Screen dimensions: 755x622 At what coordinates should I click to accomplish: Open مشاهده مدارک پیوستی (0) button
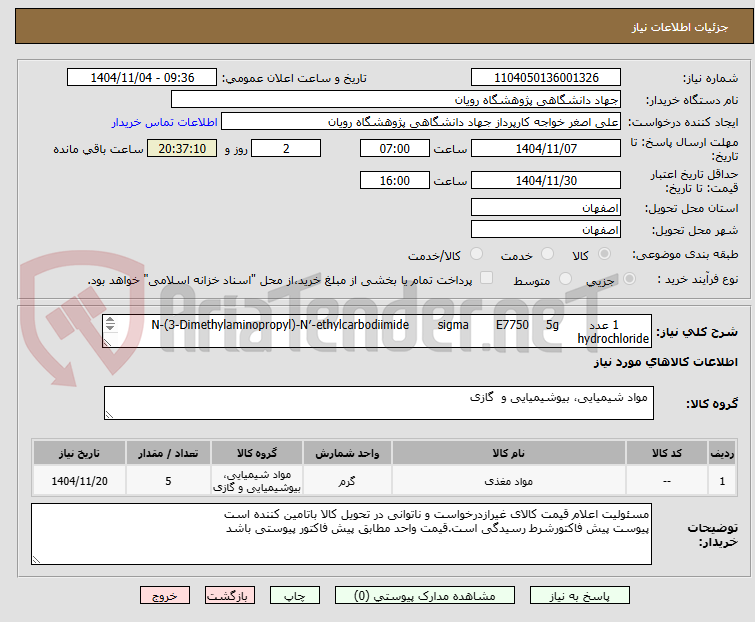click(x=425, y=596)
